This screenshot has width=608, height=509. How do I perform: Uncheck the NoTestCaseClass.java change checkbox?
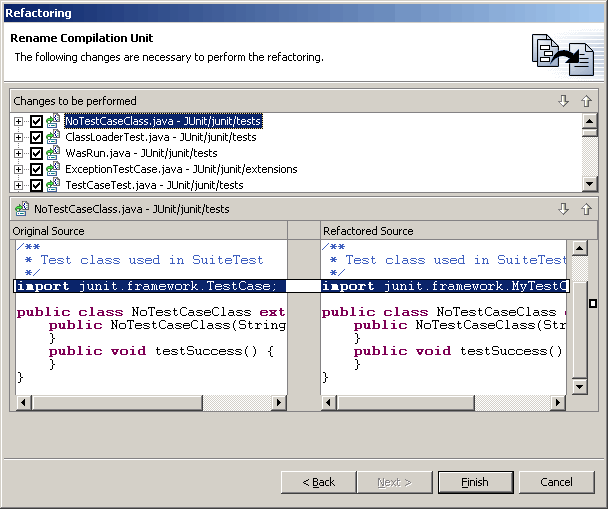tap(37, 122)
